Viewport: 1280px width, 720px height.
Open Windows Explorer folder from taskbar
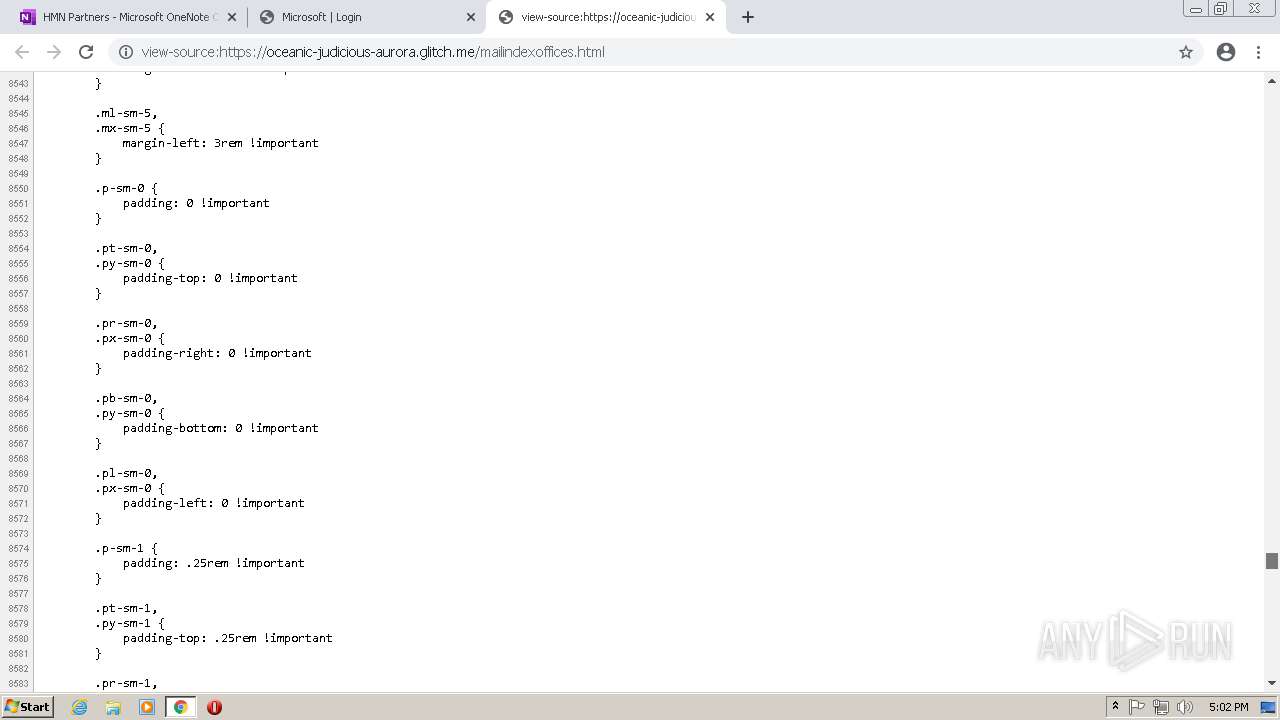click(x=113, y=707)
